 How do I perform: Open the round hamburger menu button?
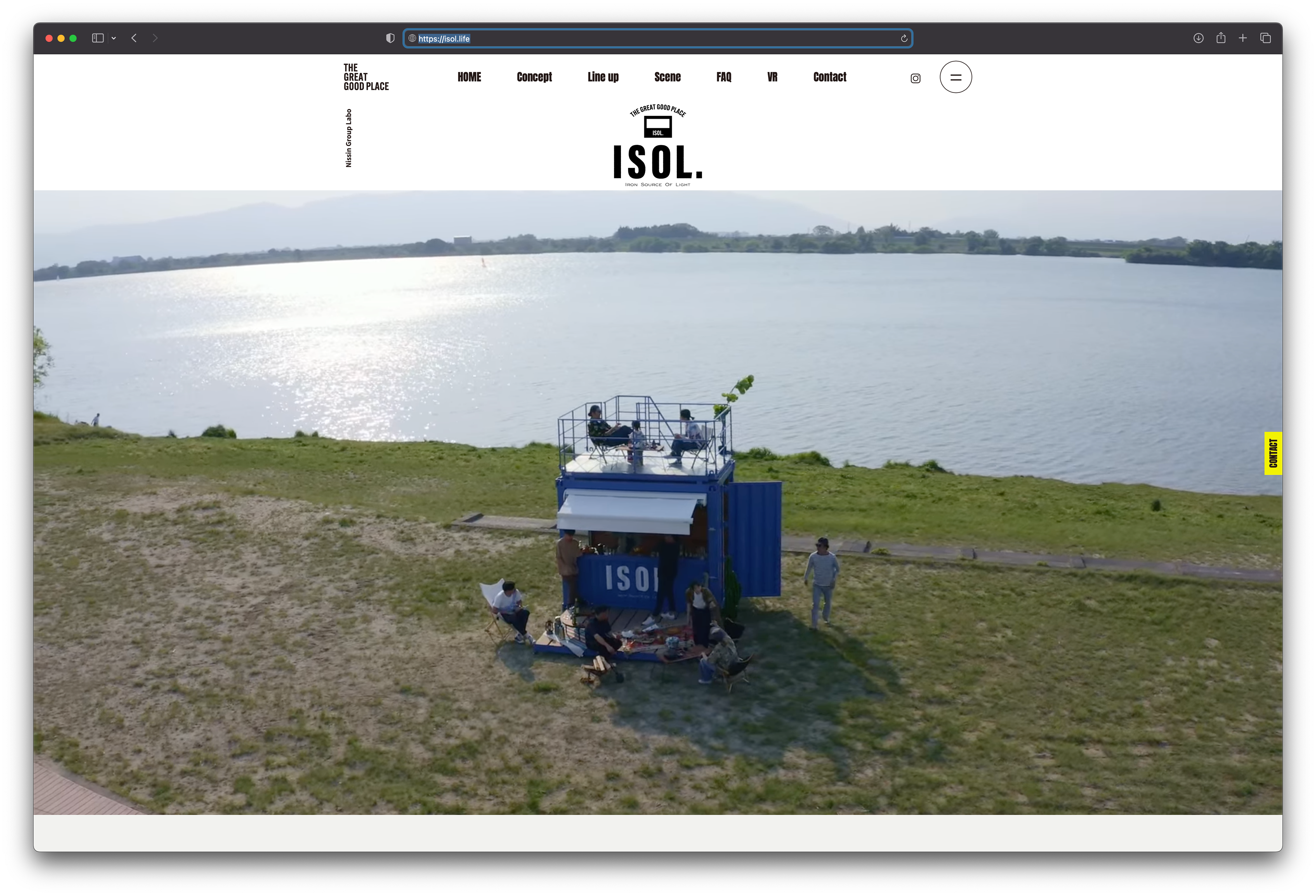955,77
